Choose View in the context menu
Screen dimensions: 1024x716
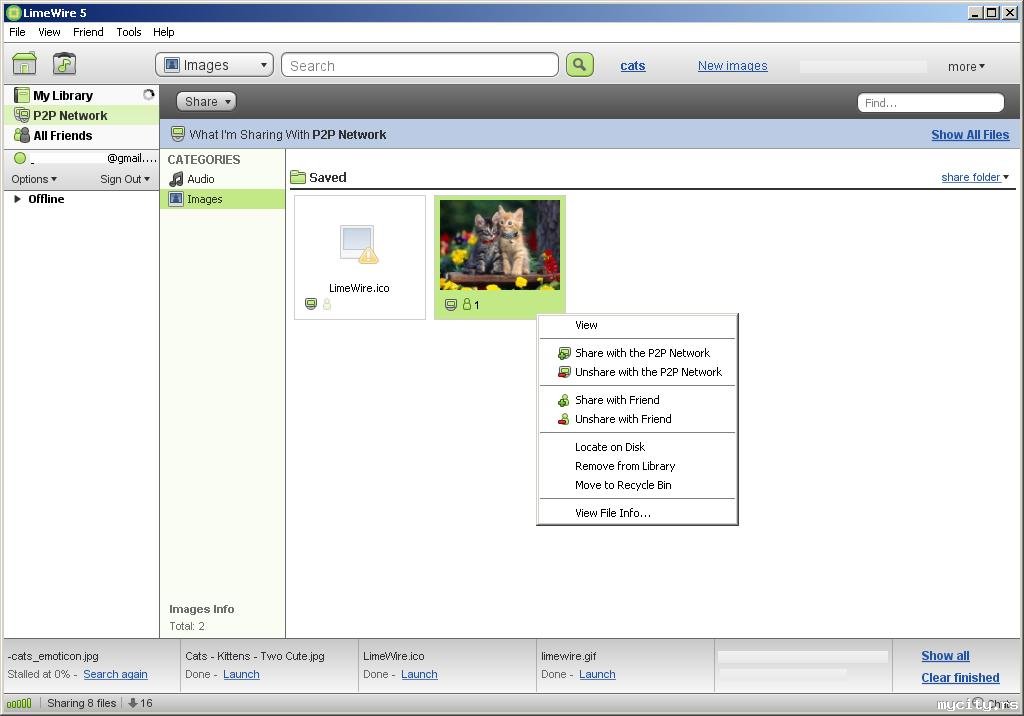[x=637, y=325]
